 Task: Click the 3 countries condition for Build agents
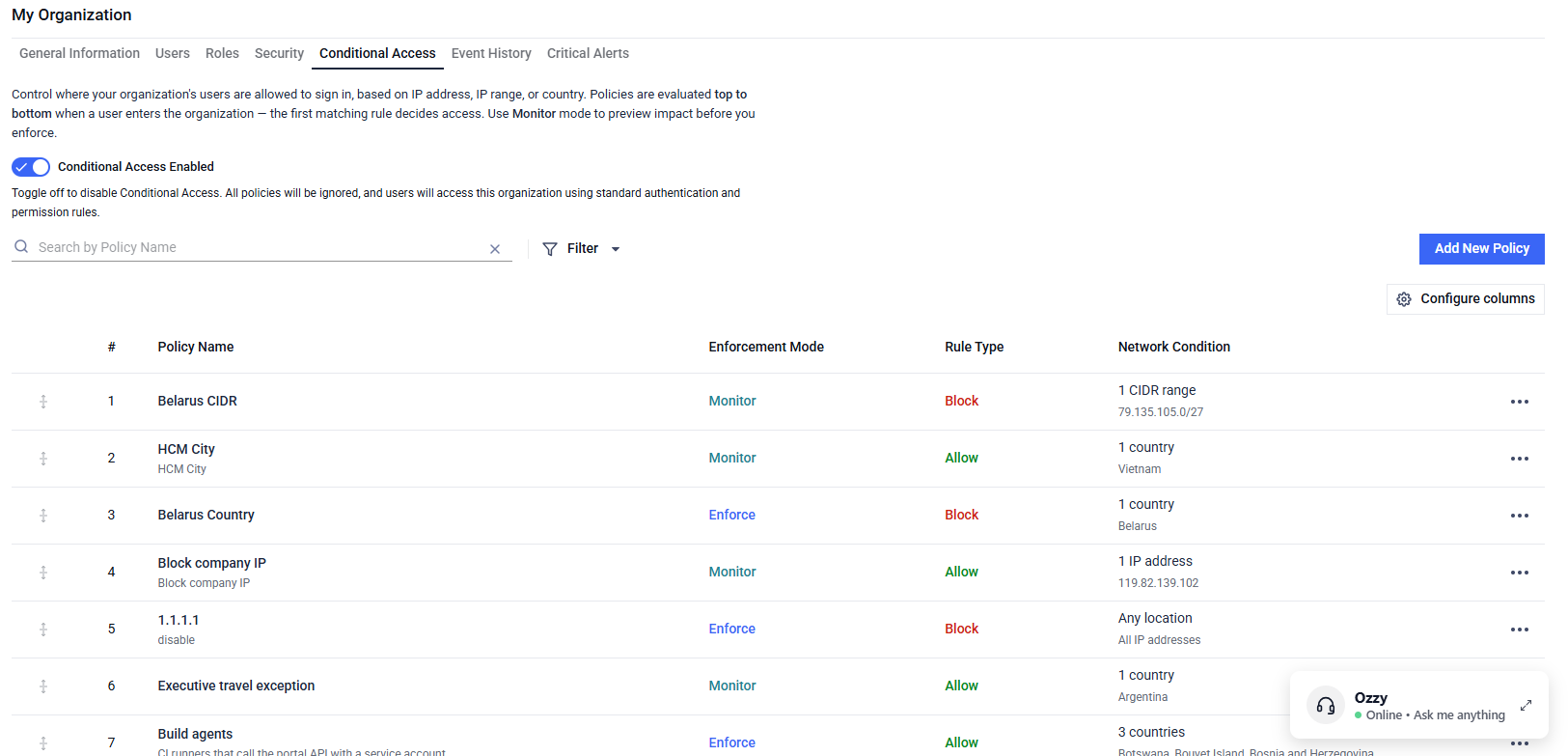1151,732
